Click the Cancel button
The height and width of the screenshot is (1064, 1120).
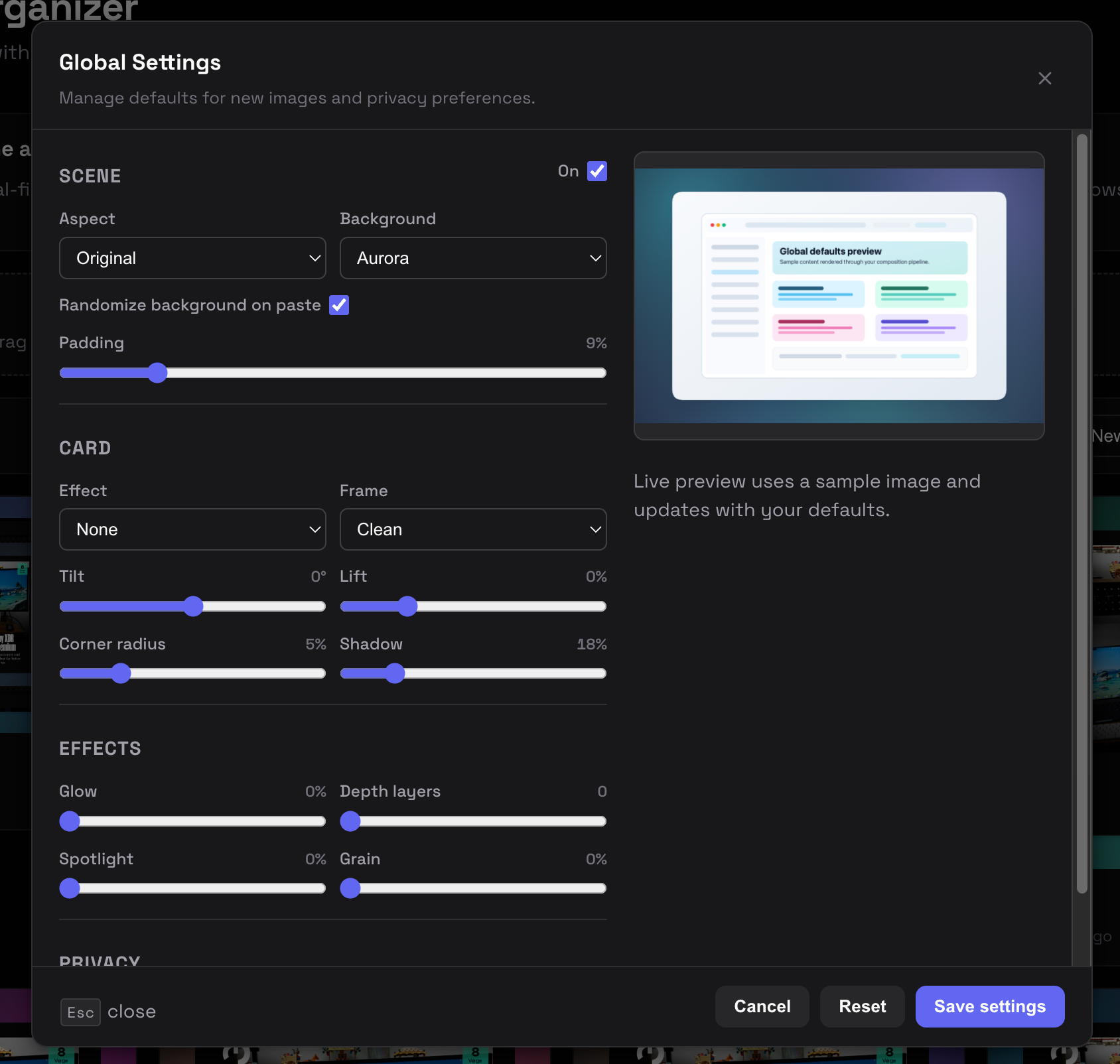[x=762, y=1006]
